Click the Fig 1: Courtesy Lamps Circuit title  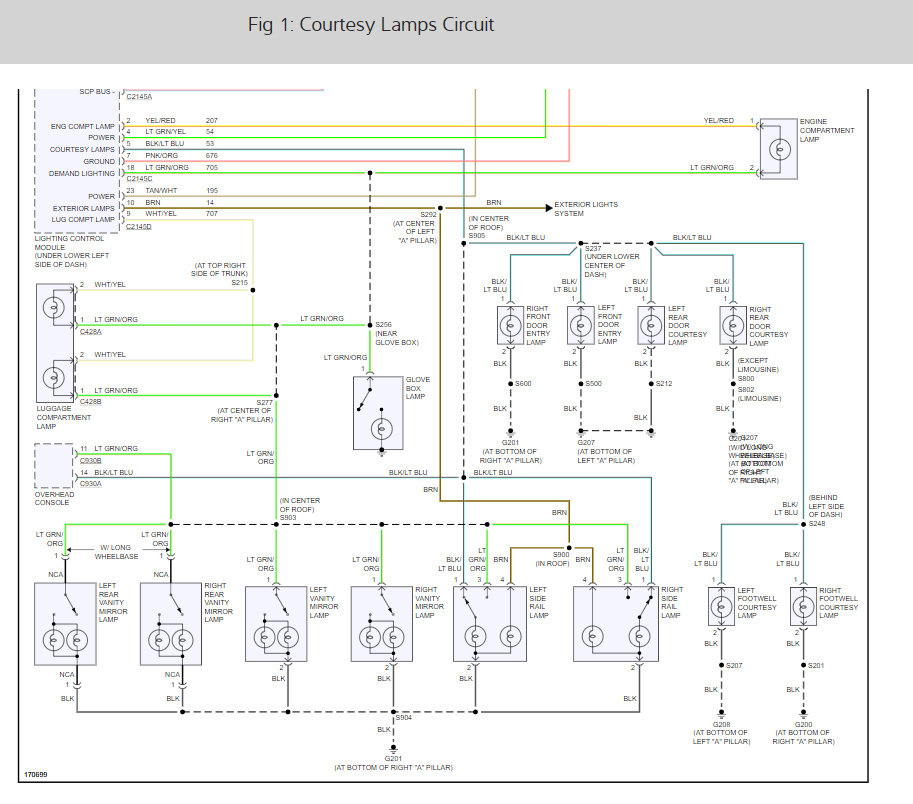point(371,24)
